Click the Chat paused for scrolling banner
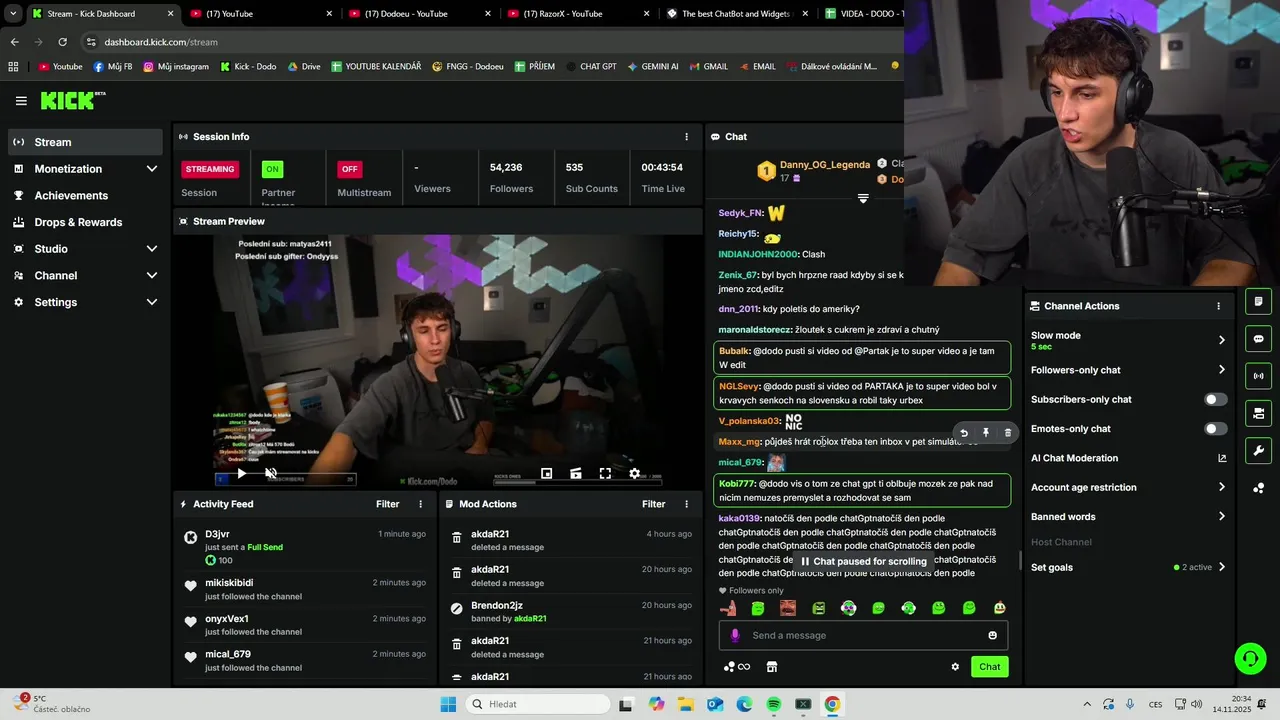 [863, 561]
